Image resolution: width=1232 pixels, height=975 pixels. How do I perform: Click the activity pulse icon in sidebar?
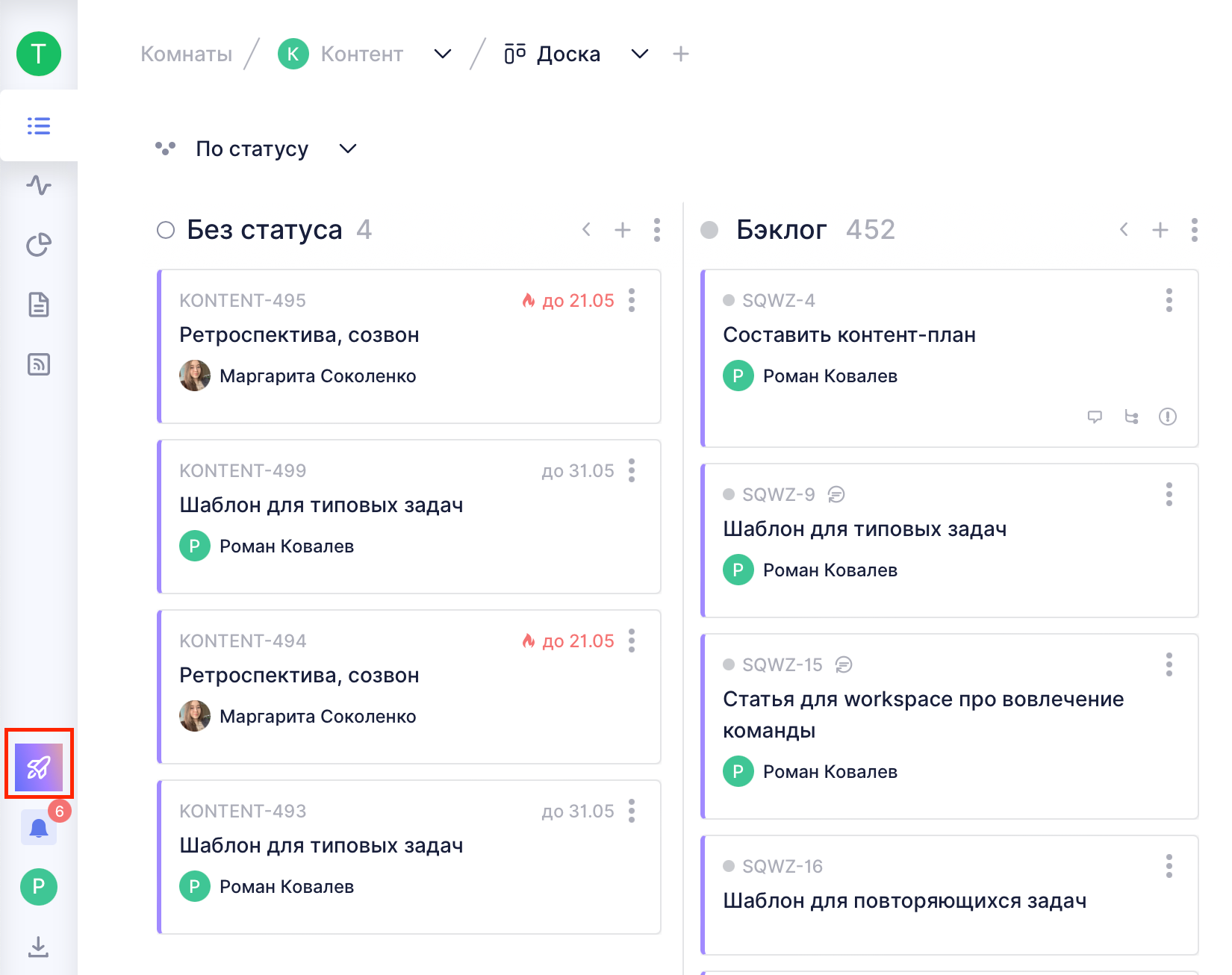(39, 185)
